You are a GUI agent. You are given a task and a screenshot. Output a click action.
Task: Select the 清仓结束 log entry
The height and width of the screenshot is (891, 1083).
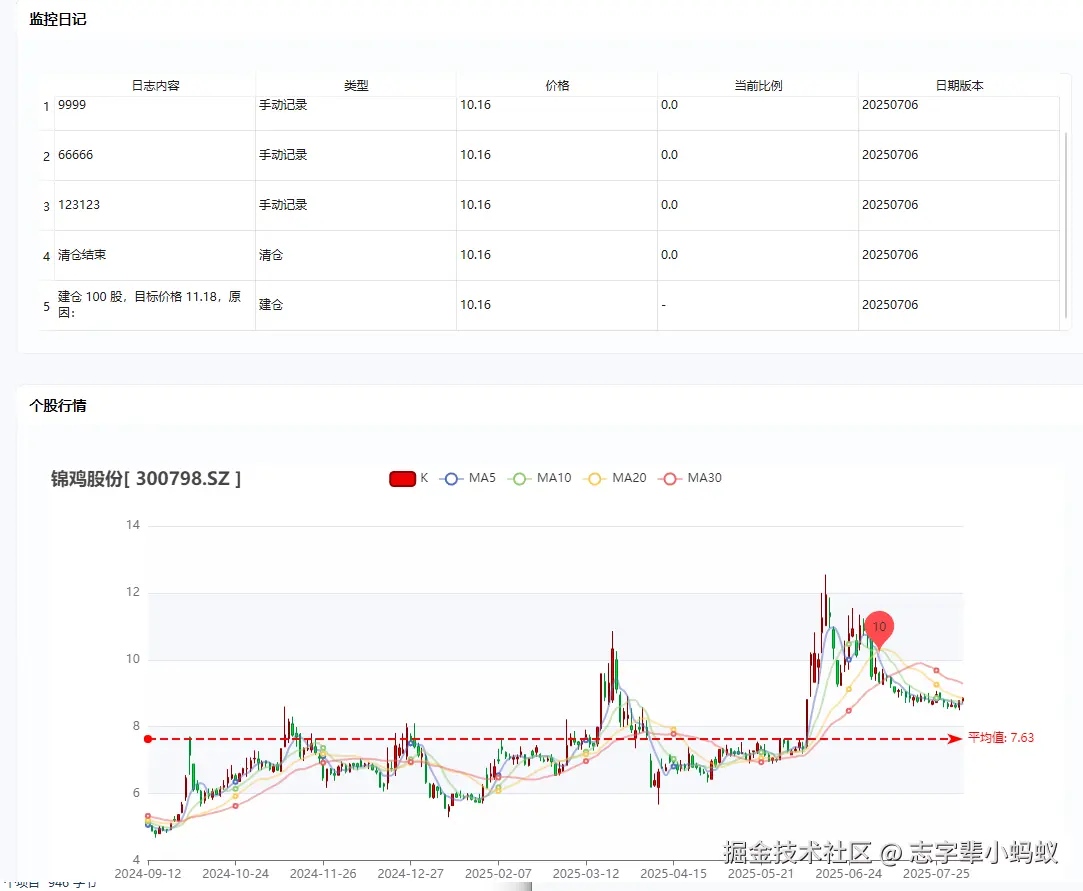point(549,256)
